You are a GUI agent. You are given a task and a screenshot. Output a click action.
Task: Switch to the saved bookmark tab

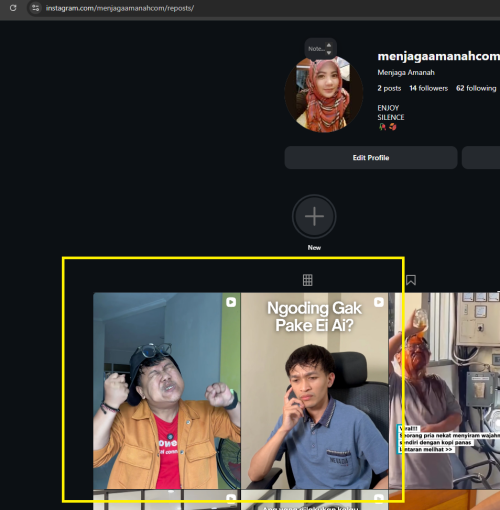pyautogui.click(x=411, y=280)
